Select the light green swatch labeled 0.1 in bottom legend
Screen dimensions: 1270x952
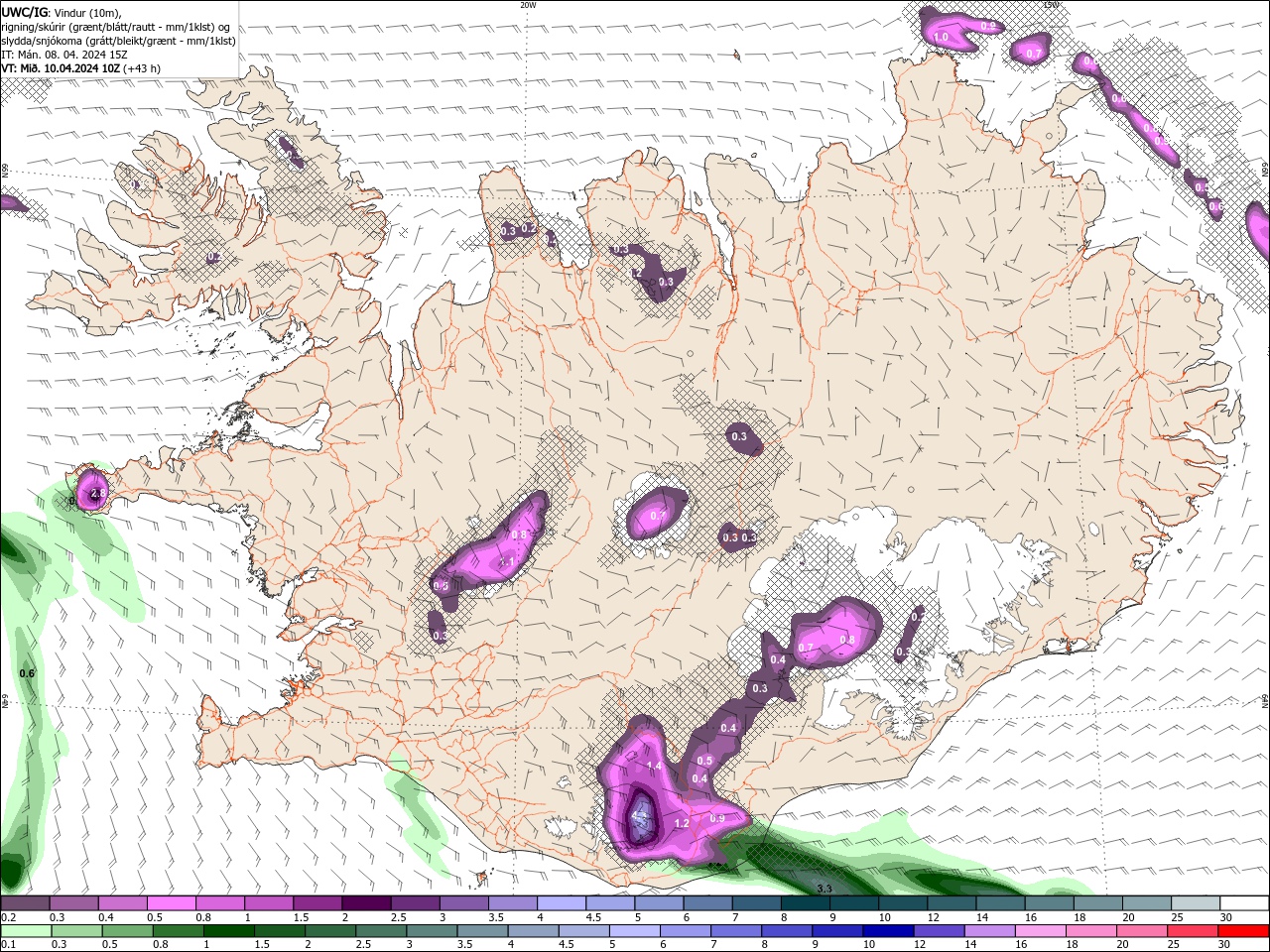(25, 931)
